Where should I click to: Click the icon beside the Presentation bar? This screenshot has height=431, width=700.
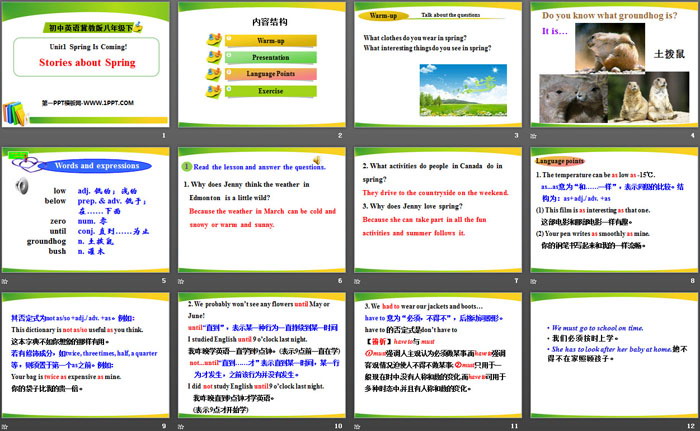point(213,58)
